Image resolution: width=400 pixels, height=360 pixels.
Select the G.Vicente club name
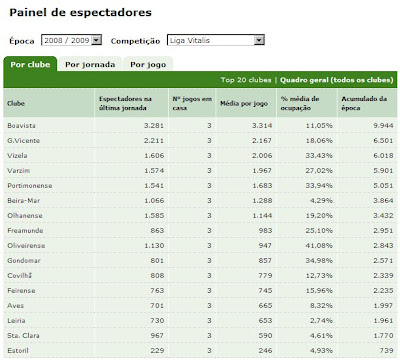(x=23, y=141)
